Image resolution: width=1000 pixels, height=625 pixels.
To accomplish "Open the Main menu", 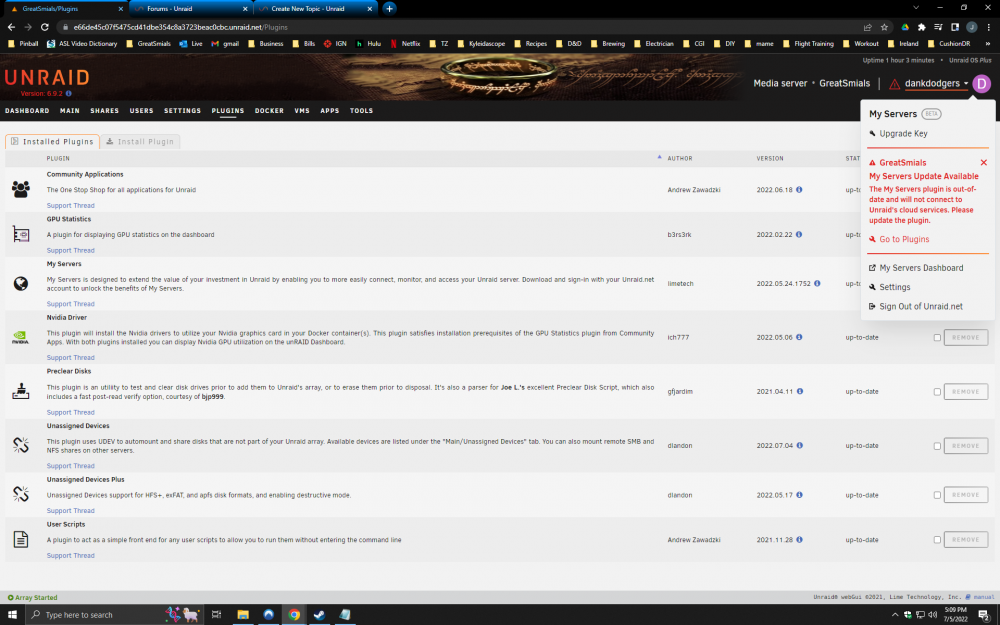I will click(x=70, y=110).
